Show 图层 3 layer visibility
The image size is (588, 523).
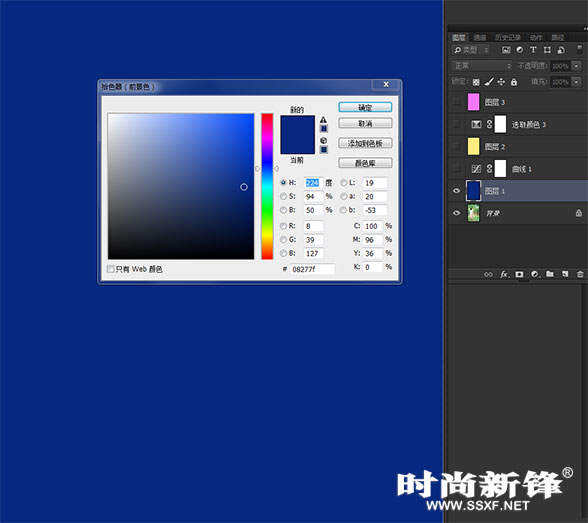pyautogui.click(x=456, y=102)
